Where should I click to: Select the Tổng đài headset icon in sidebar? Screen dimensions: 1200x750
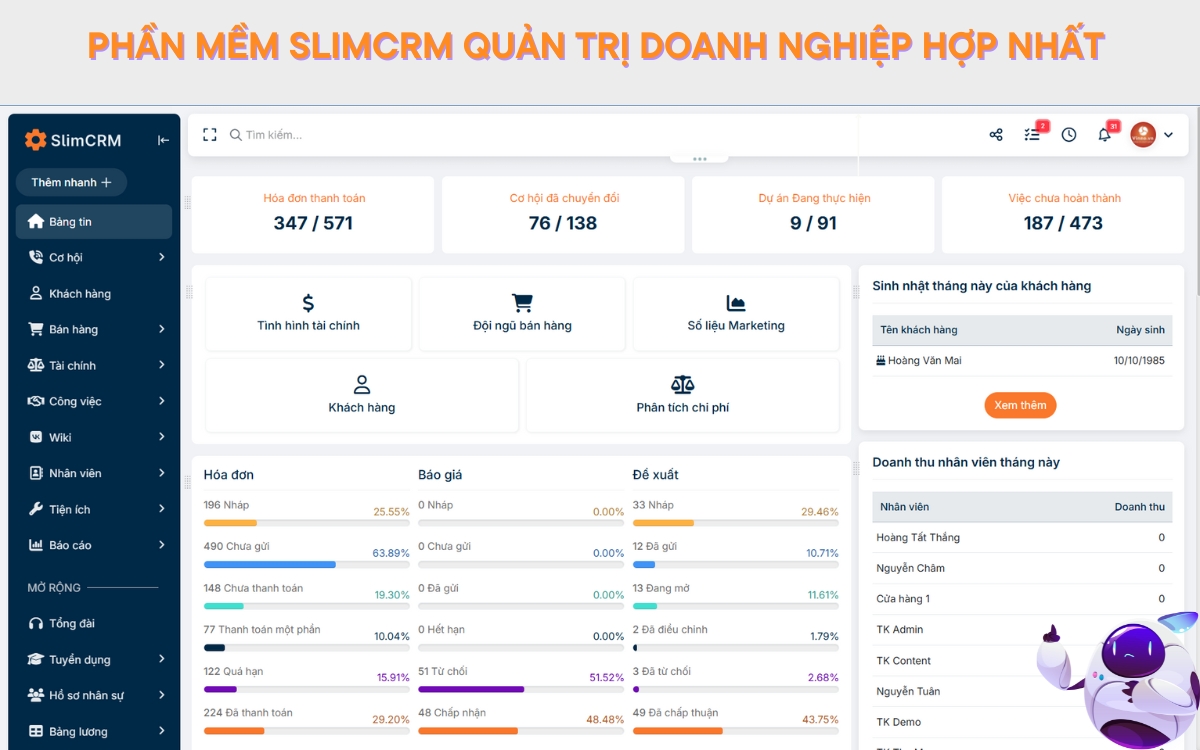point(37,623)
